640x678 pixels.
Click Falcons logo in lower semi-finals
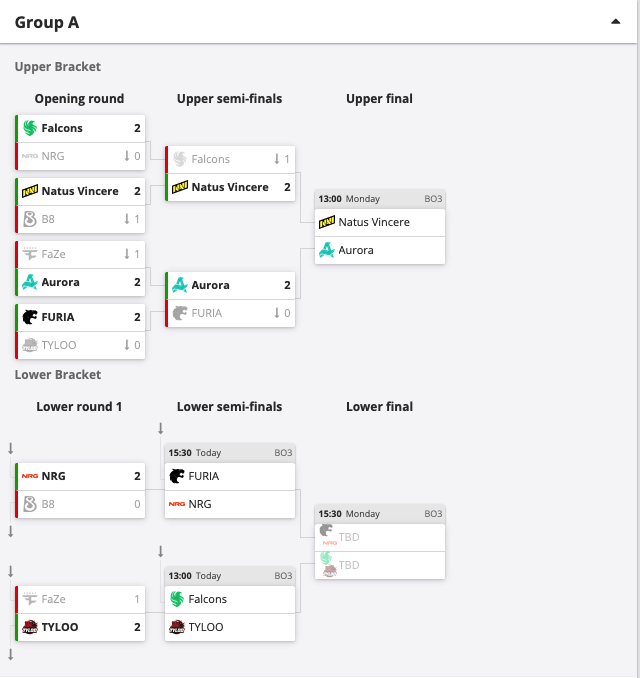[x=176, y=599]
